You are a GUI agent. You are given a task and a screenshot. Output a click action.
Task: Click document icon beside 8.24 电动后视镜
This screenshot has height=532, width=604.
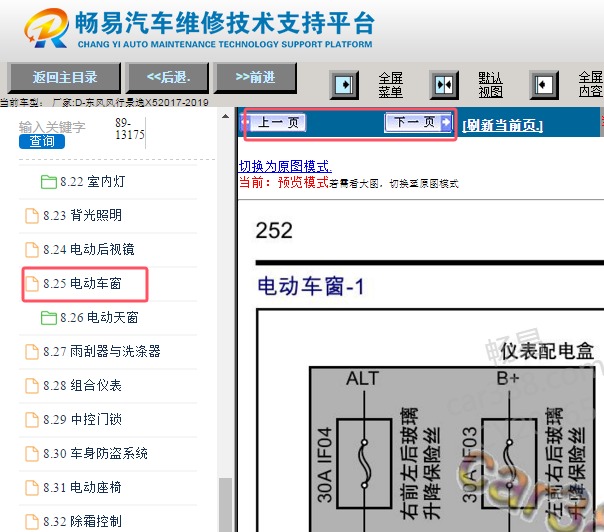pos(32,250)
